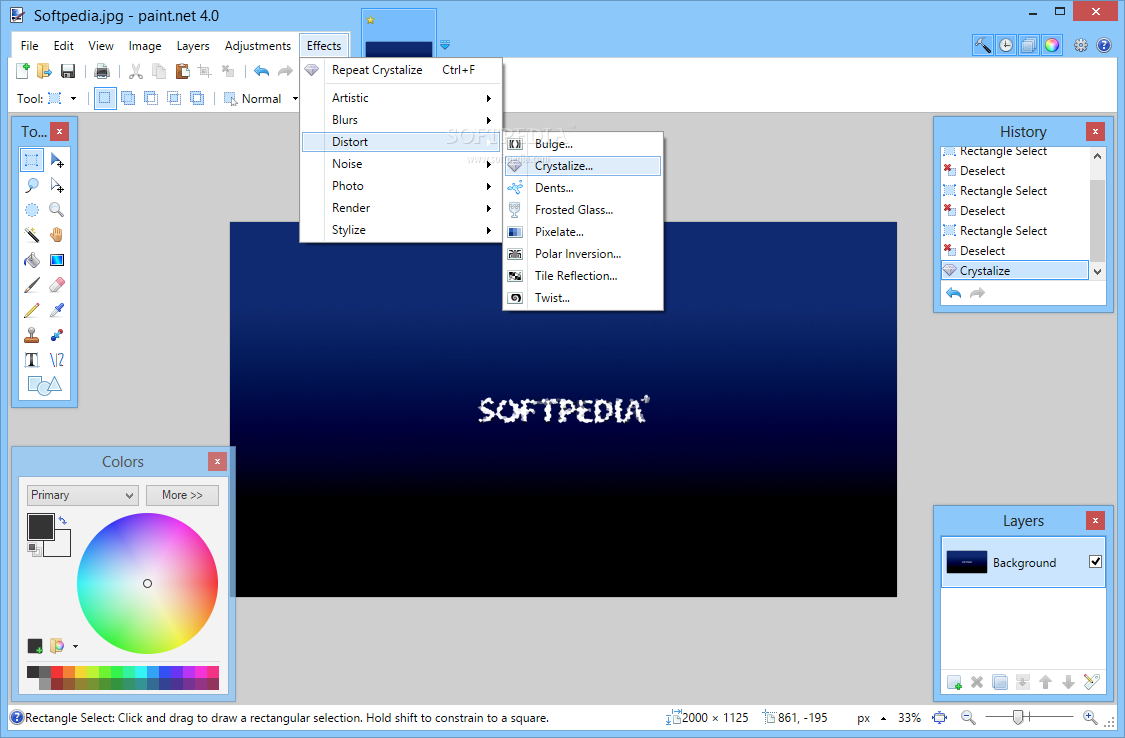Toggle the History window button
Image resolution: width=1125 pixels, height=738 pixels.
(1006, 45)
